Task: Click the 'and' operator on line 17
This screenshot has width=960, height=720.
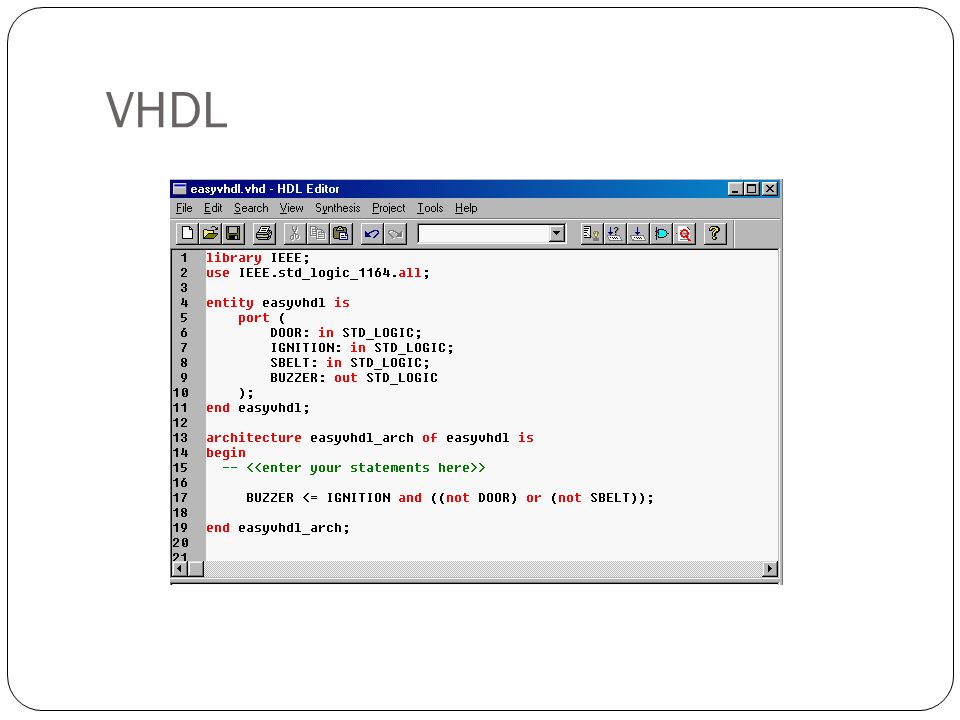Action: pyautogui.click(x=410, y=498)
